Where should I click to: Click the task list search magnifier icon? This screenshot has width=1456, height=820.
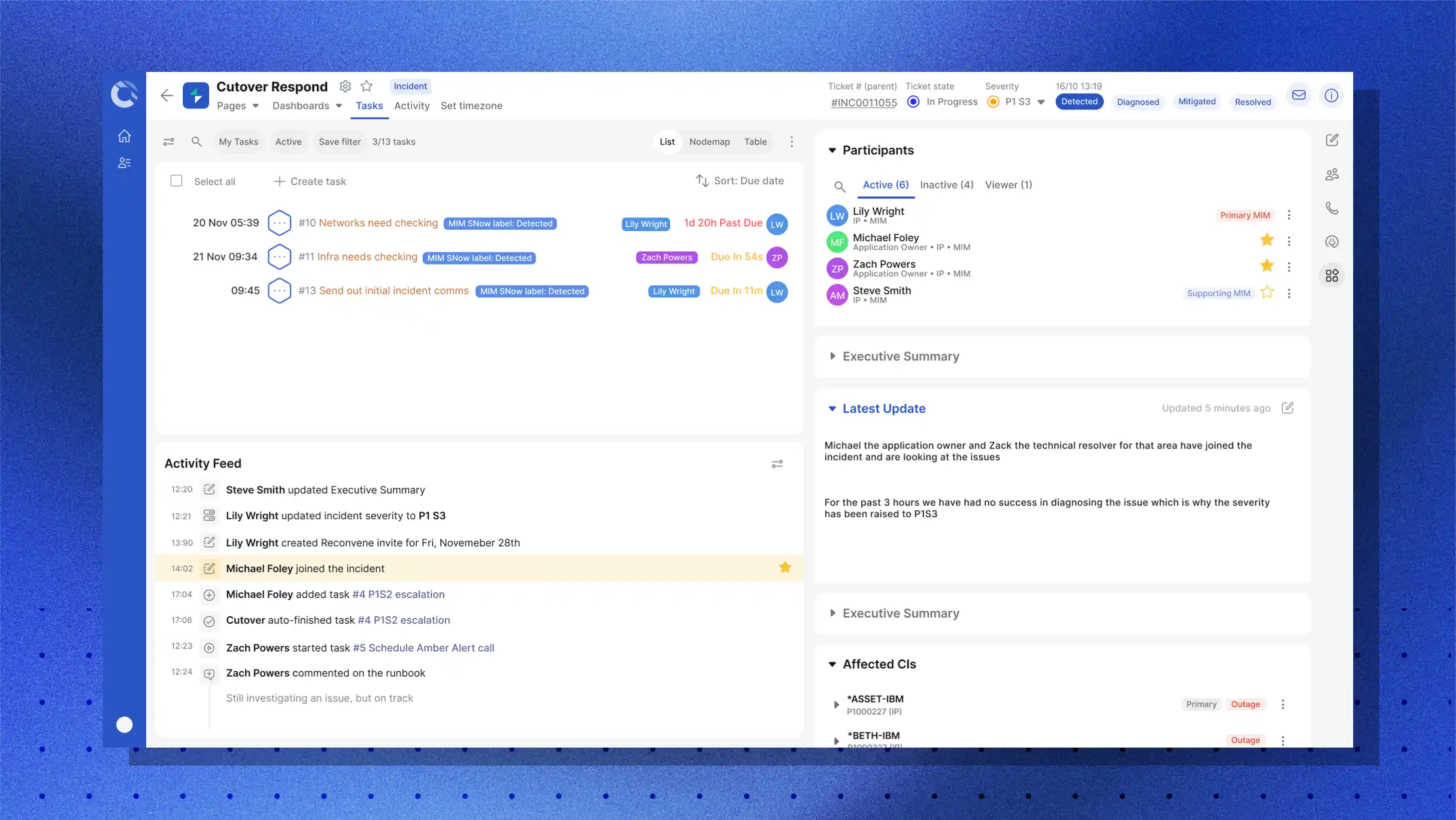(x=196, y=142)
